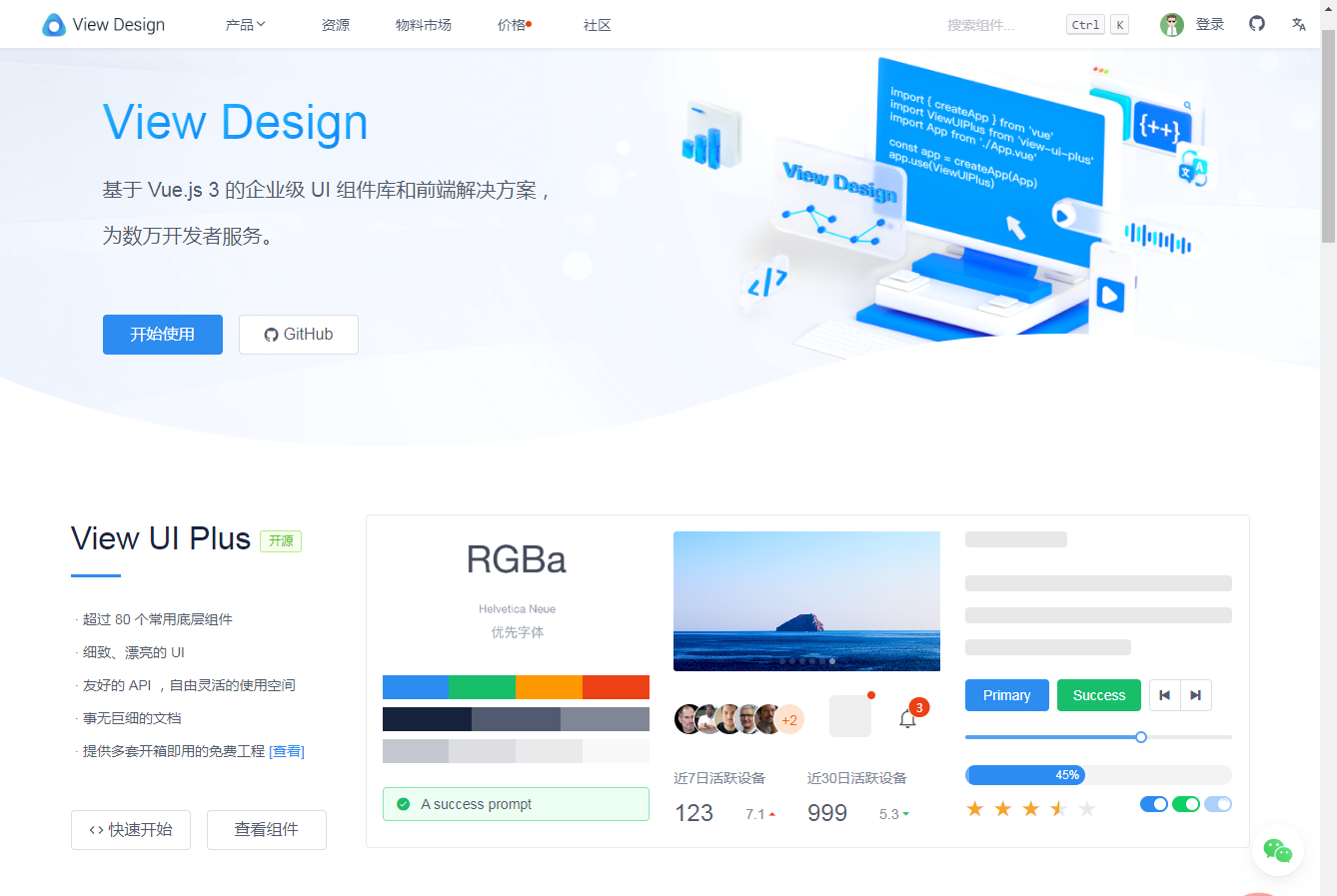
Task: Click the second rating star
Action: coord(1003,808)
